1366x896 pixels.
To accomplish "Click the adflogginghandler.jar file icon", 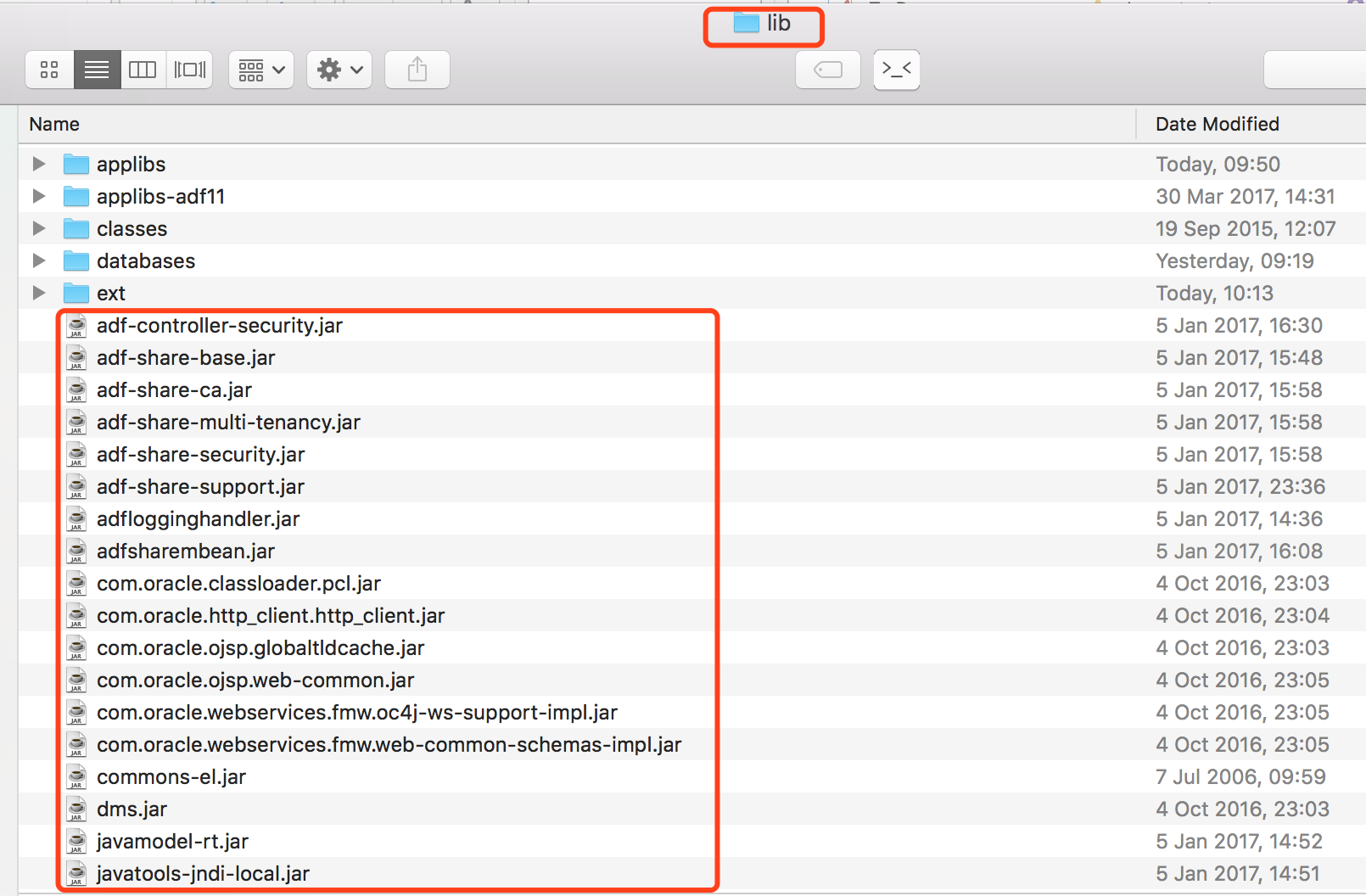I will tap(77, 519).
